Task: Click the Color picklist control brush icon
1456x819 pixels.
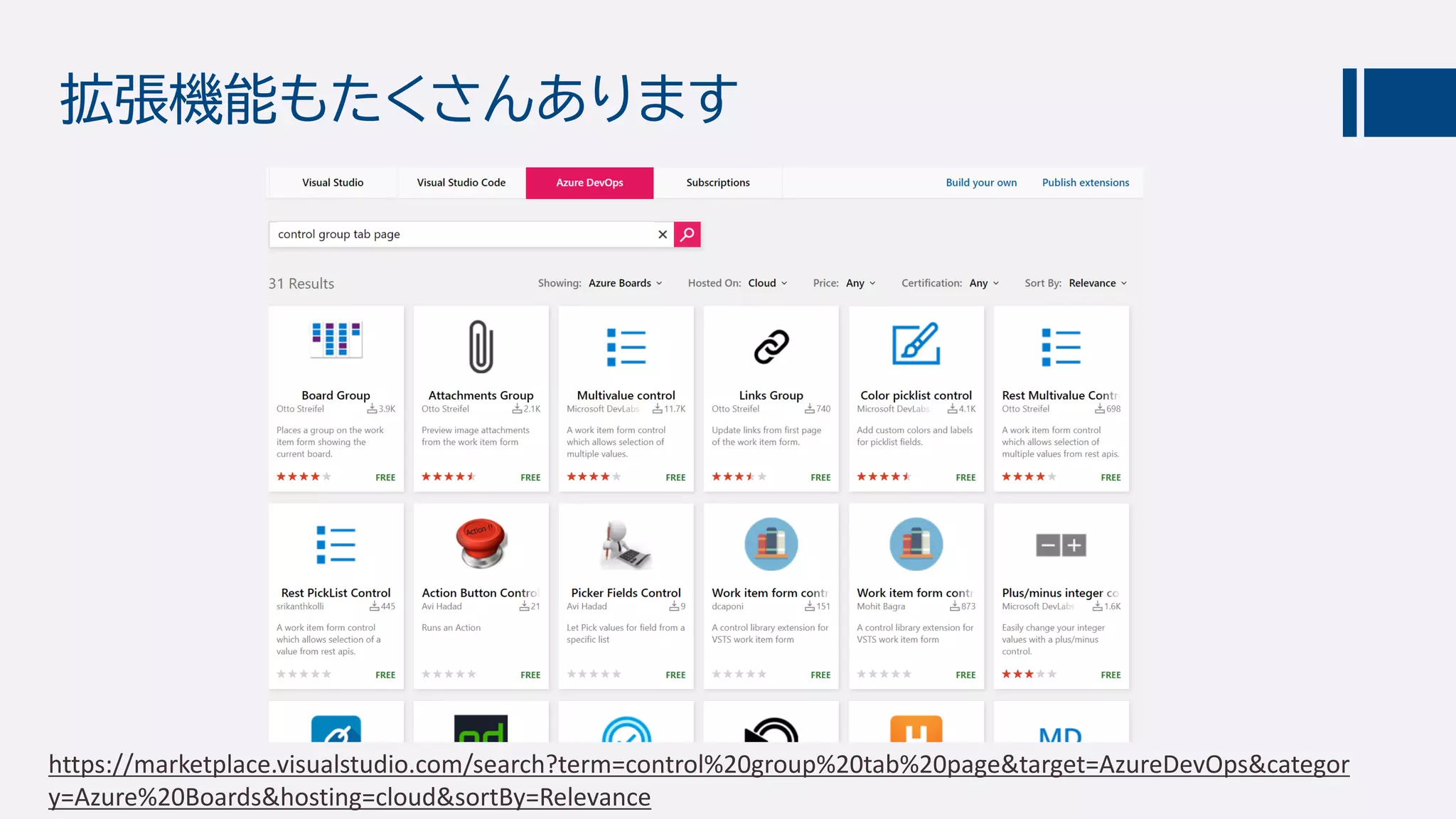Action: pos(916,344)
